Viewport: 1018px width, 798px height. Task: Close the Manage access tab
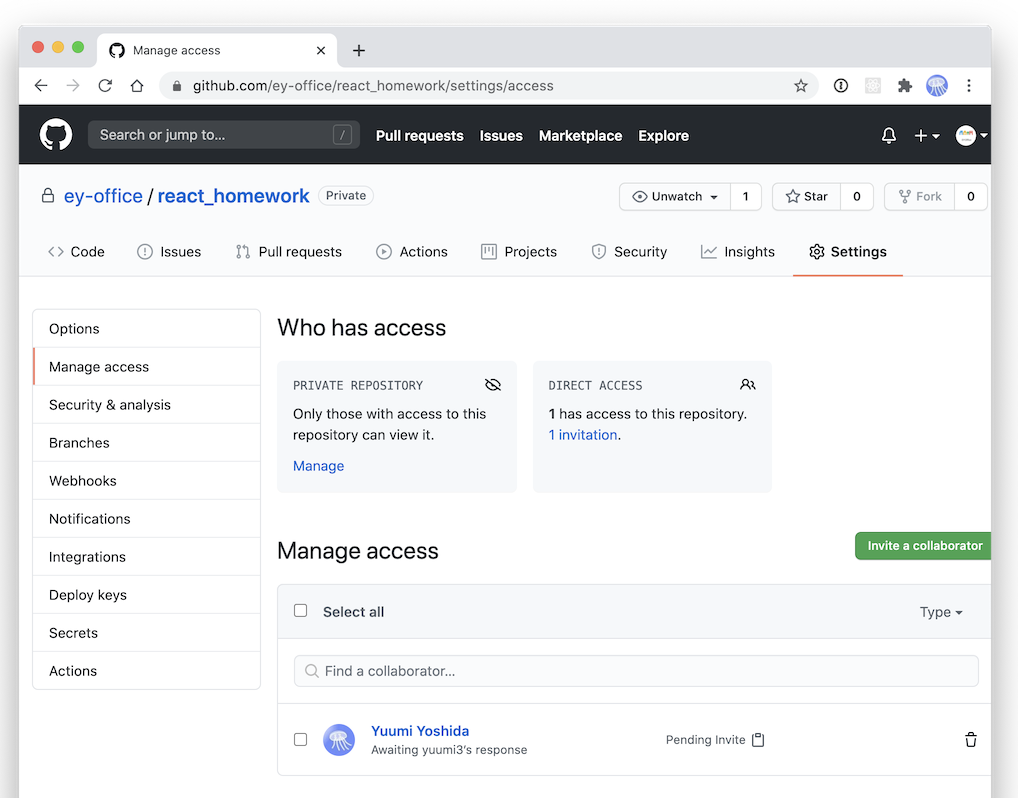(x=321, y=51)
